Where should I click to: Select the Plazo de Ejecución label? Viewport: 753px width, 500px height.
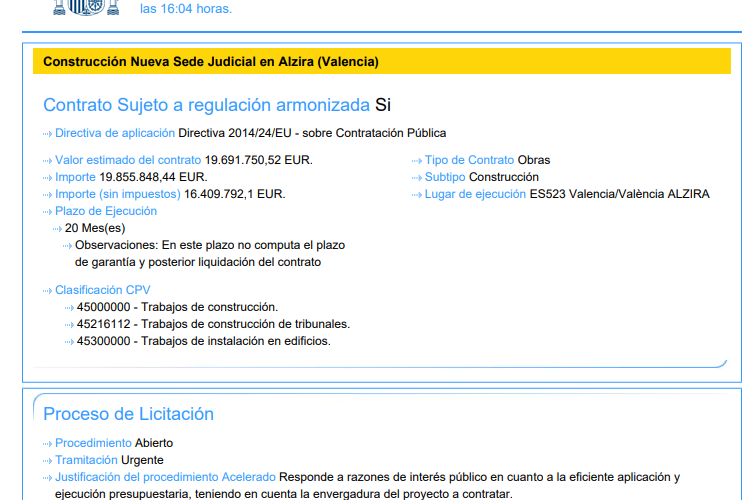click(106, 211)
